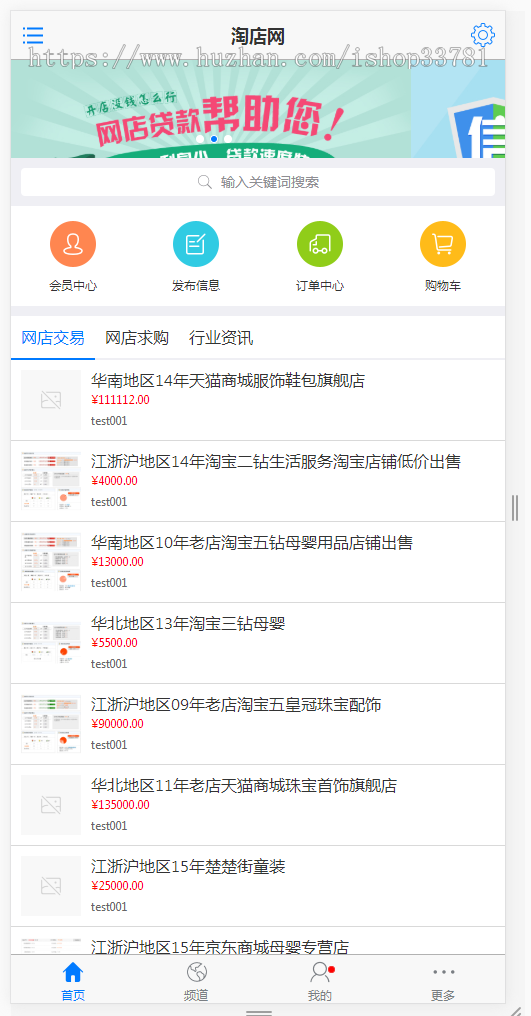Open 我的 profile icon in bottom bar
This screenshot has width=531, height=1016.
point(320,973)
